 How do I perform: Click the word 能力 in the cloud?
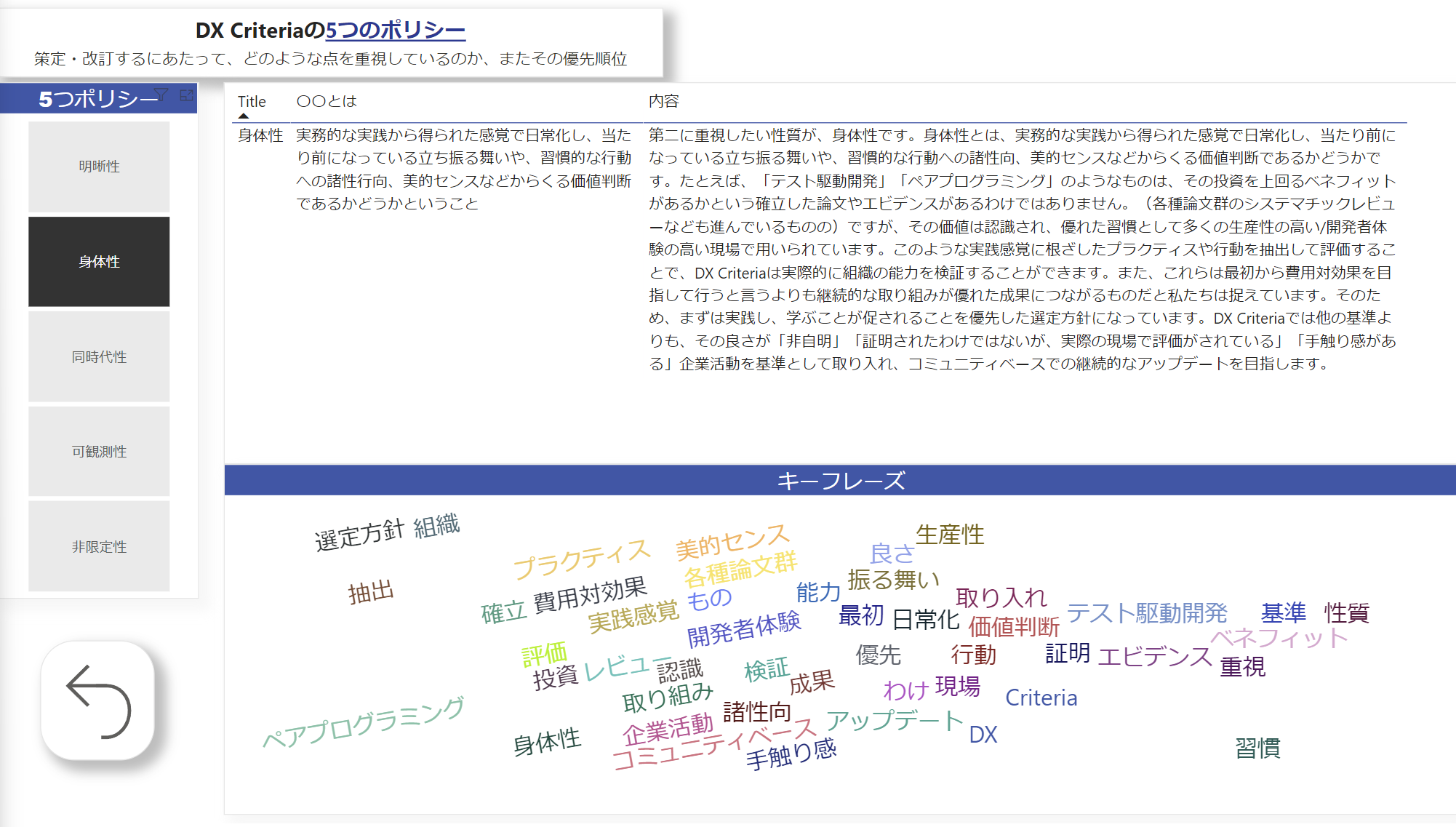pos(818,592)
